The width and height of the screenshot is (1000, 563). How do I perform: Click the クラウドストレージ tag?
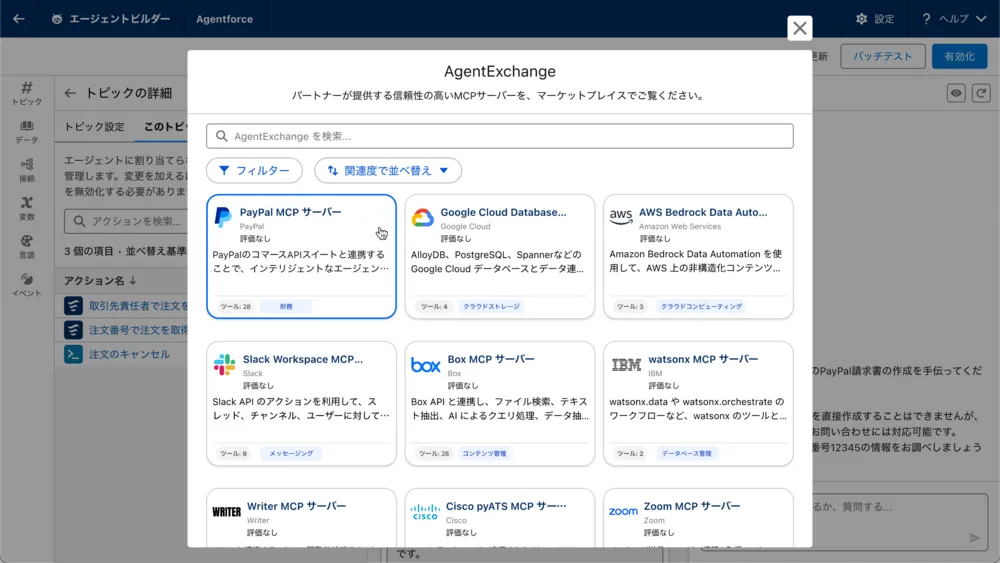[491, 307]
